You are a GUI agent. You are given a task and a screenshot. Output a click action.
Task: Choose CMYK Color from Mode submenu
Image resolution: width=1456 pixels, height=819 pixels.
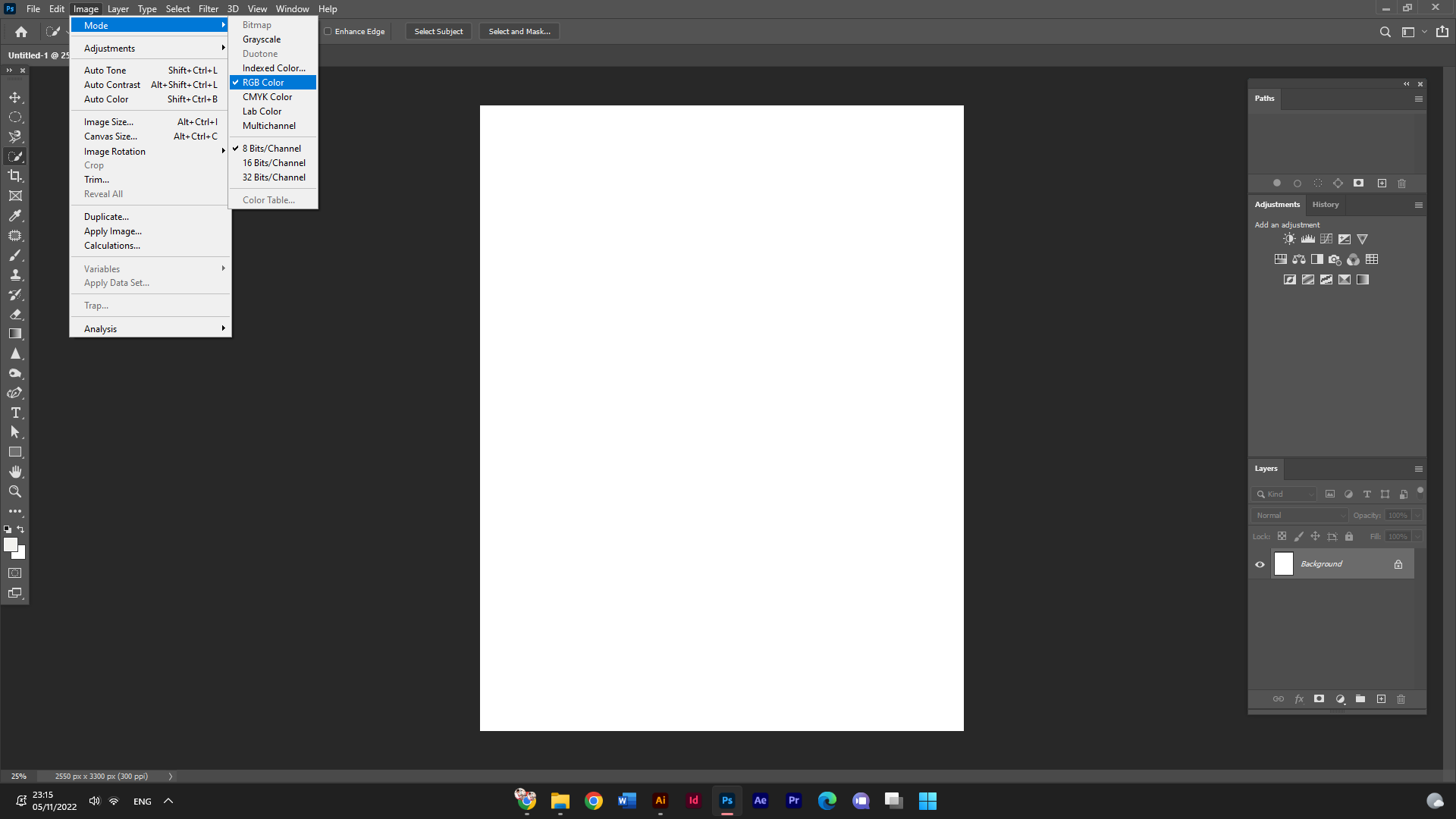click(267, 97)
